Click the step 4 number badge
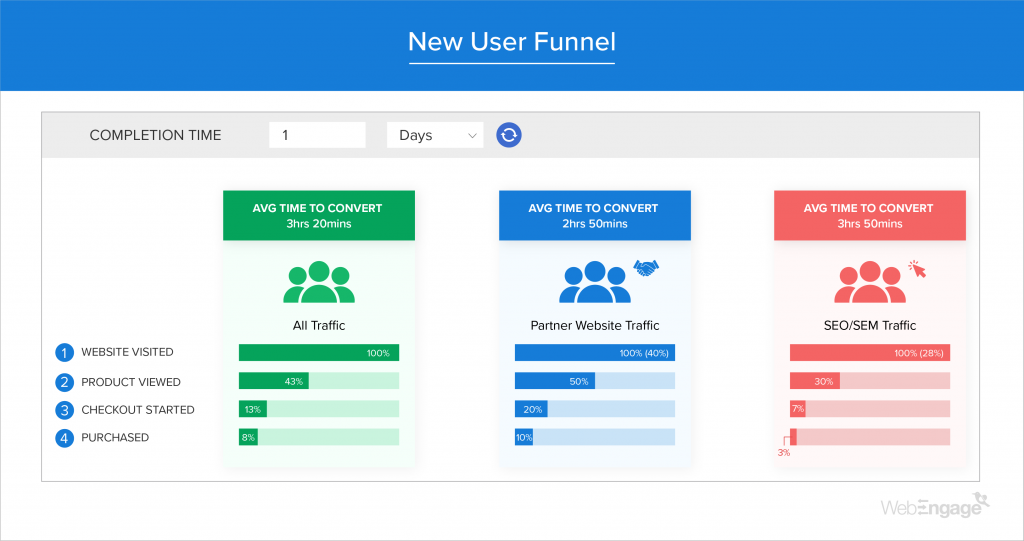Screen dimensions: 1024x541 [x=64, y=438]
